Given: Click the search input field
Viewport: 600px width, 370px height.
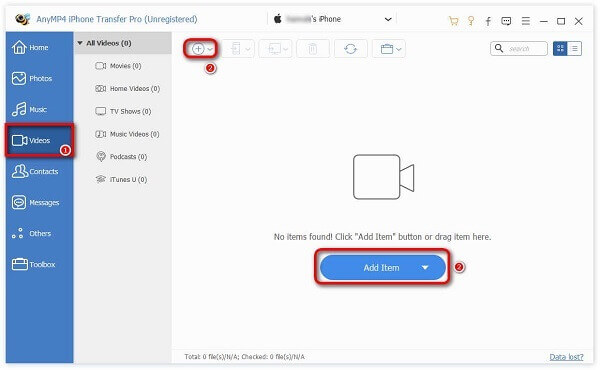Looking at the screenshot, I should [519, 49].
